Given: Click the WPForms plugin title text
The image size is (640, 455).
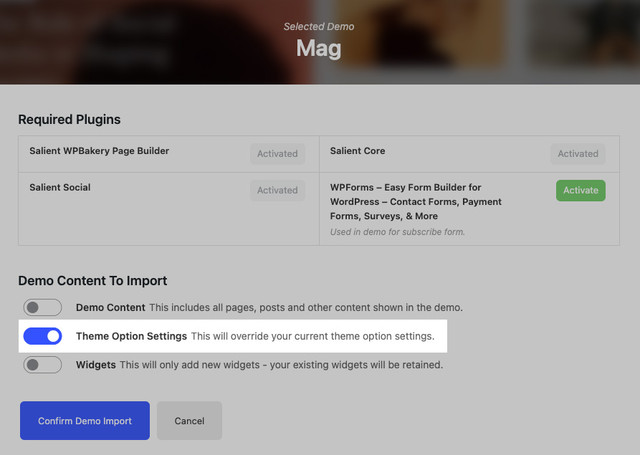Looking at the screenshot, I should [x=416, y=202].
